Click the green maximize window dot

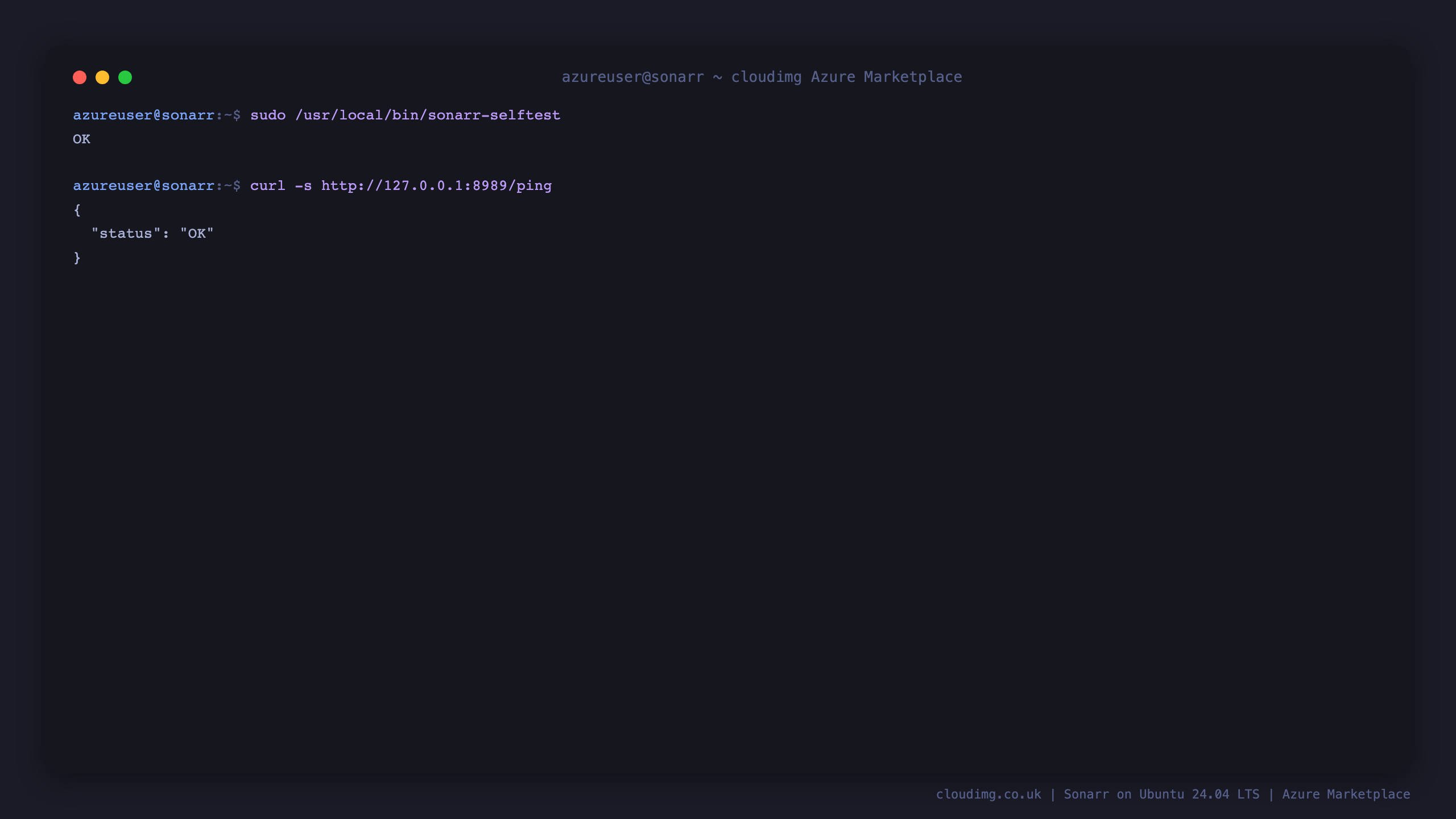pyautogui.click(x=125, y=77)
